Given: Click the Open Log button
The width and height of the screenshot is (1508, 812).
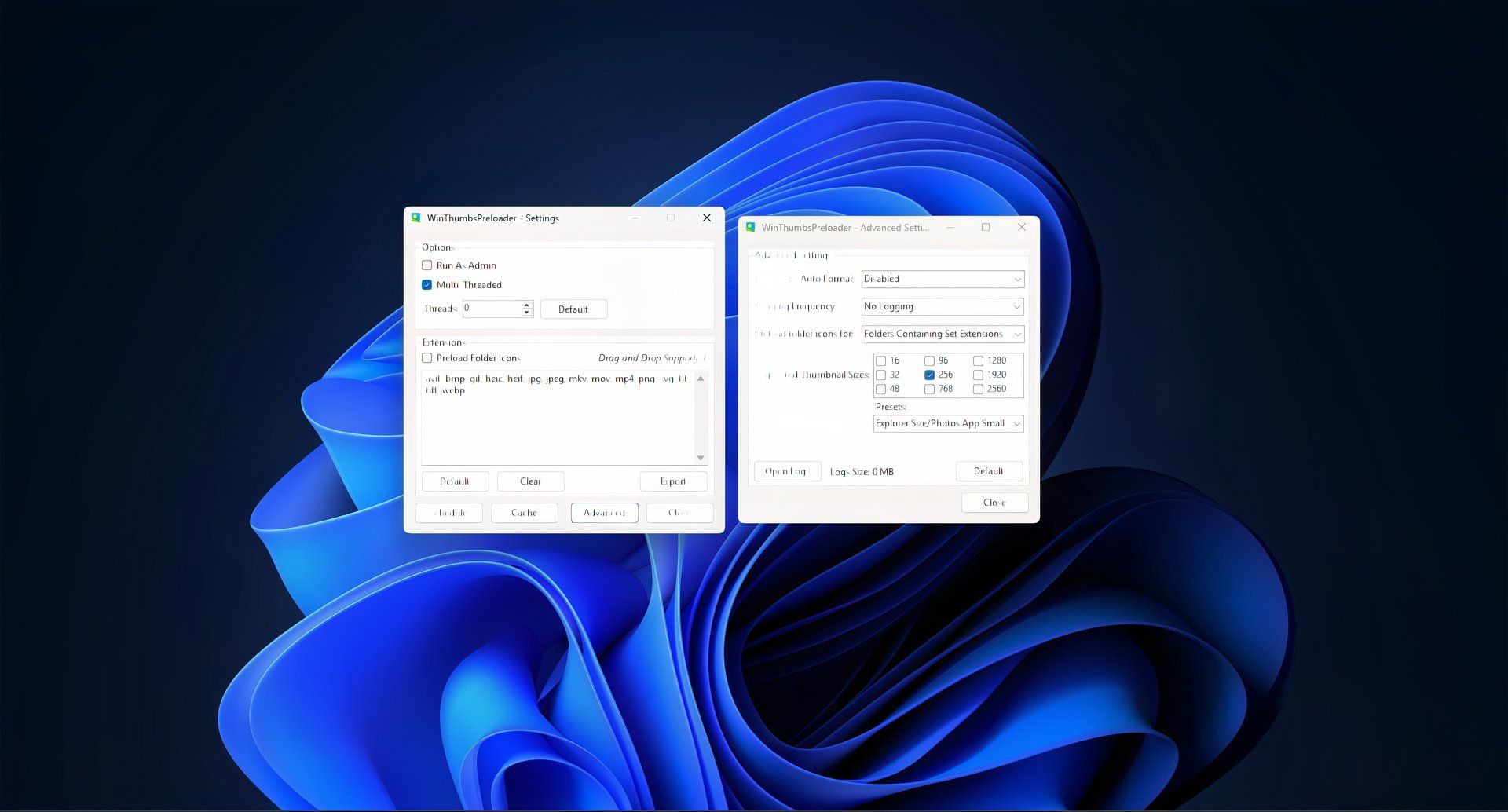Looking at the screenshot, I should (787, 471).
